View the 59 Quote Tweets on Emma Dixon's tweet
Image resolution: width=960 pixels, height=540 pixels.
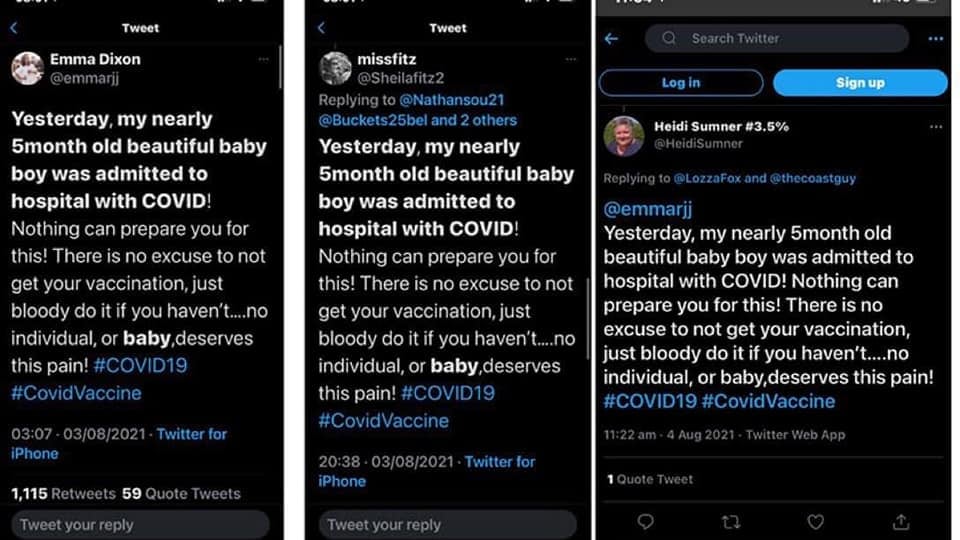coord(181,493)
